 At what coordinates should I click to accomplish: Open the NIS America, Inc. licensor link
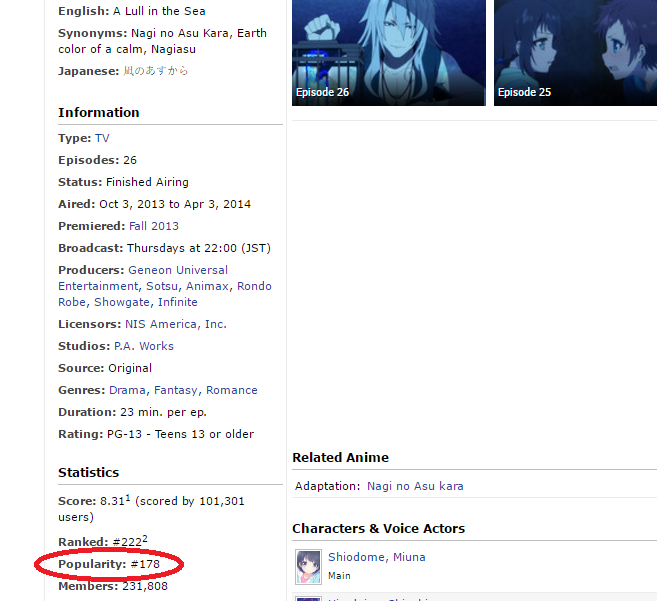click(x=176, y=324)
